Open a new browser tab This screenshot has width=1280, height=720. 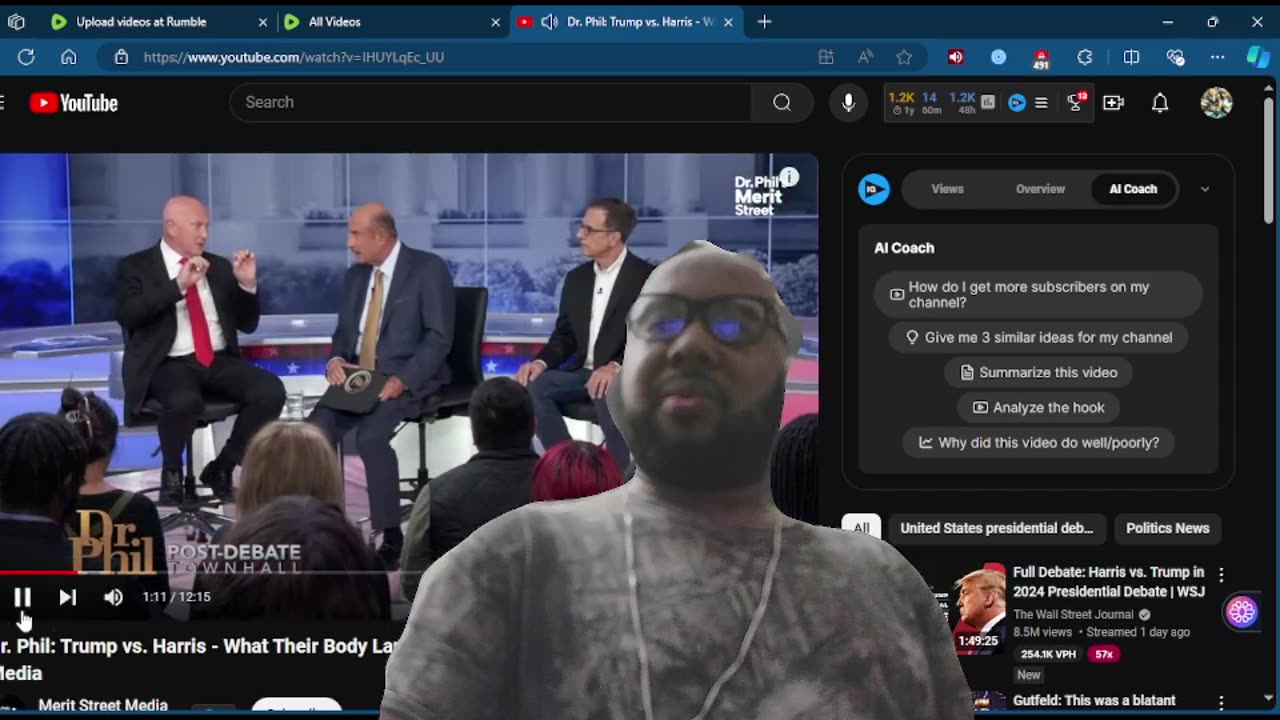(764, 21)
